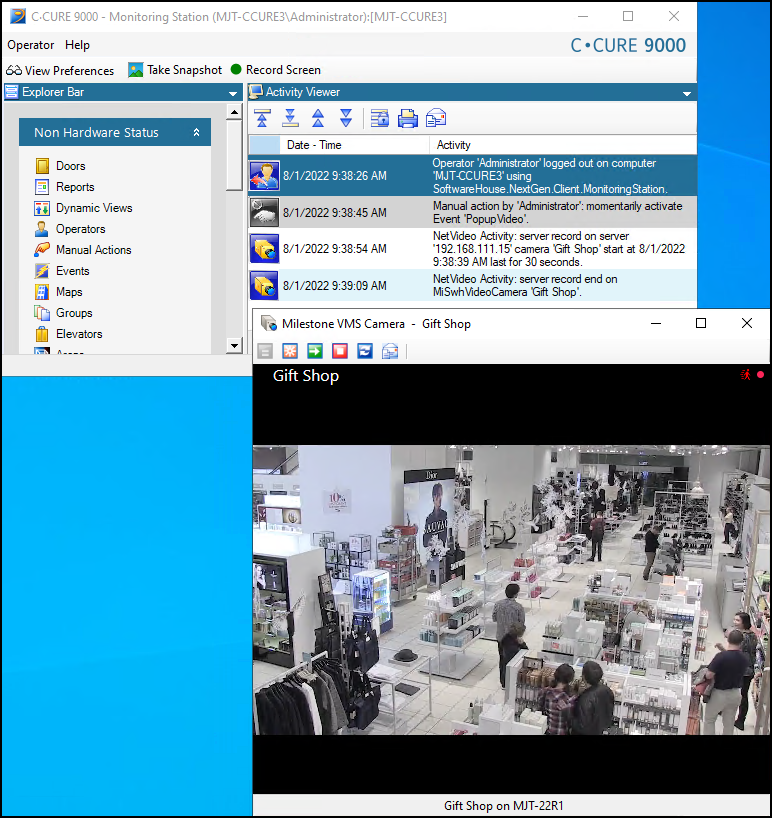Viewport: 772px width, 818px height.
Task: Click the email envelope icon in camera toolbar
Action: 390,351
